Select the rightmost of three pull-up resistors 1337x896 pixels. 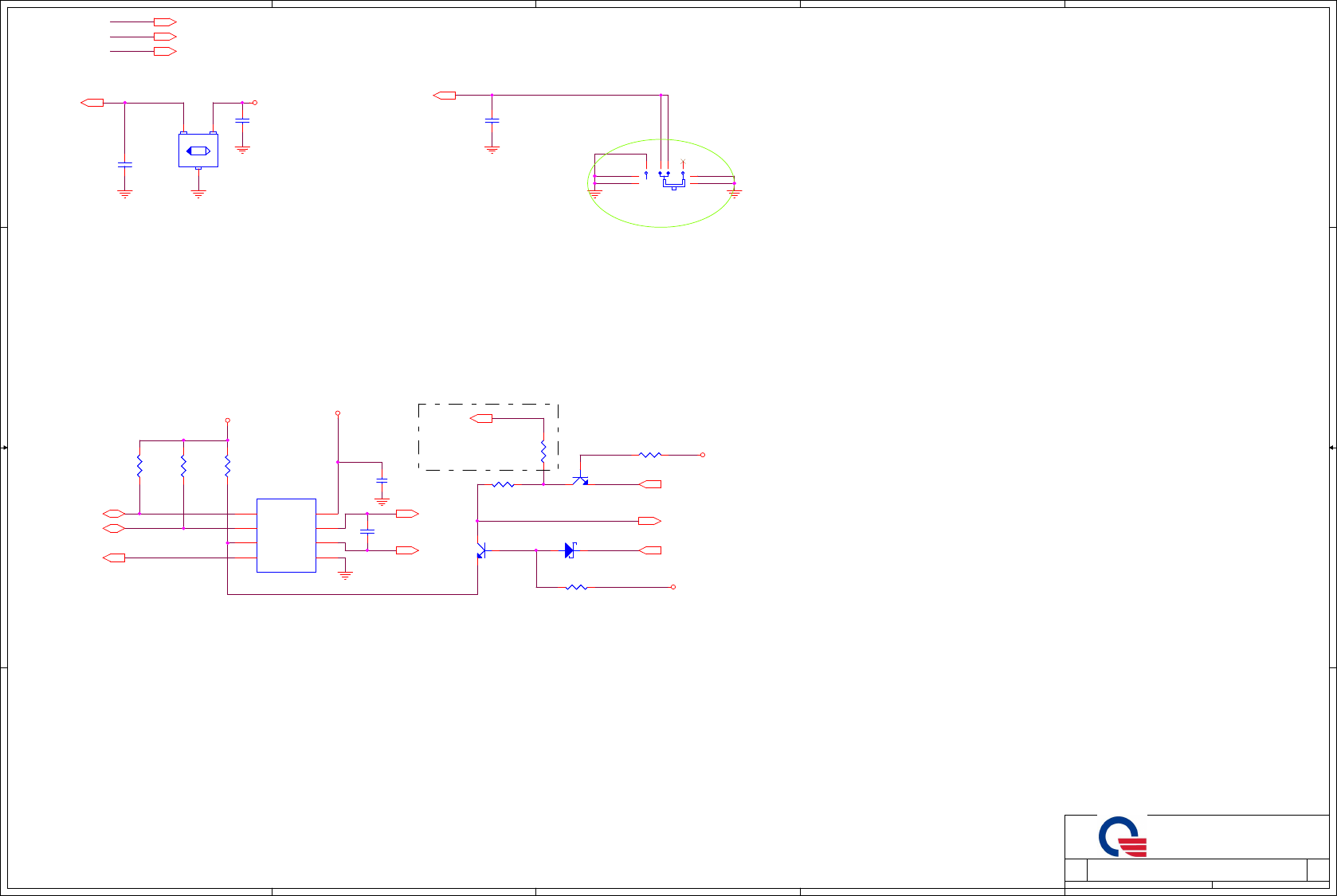tap(227, 466)
